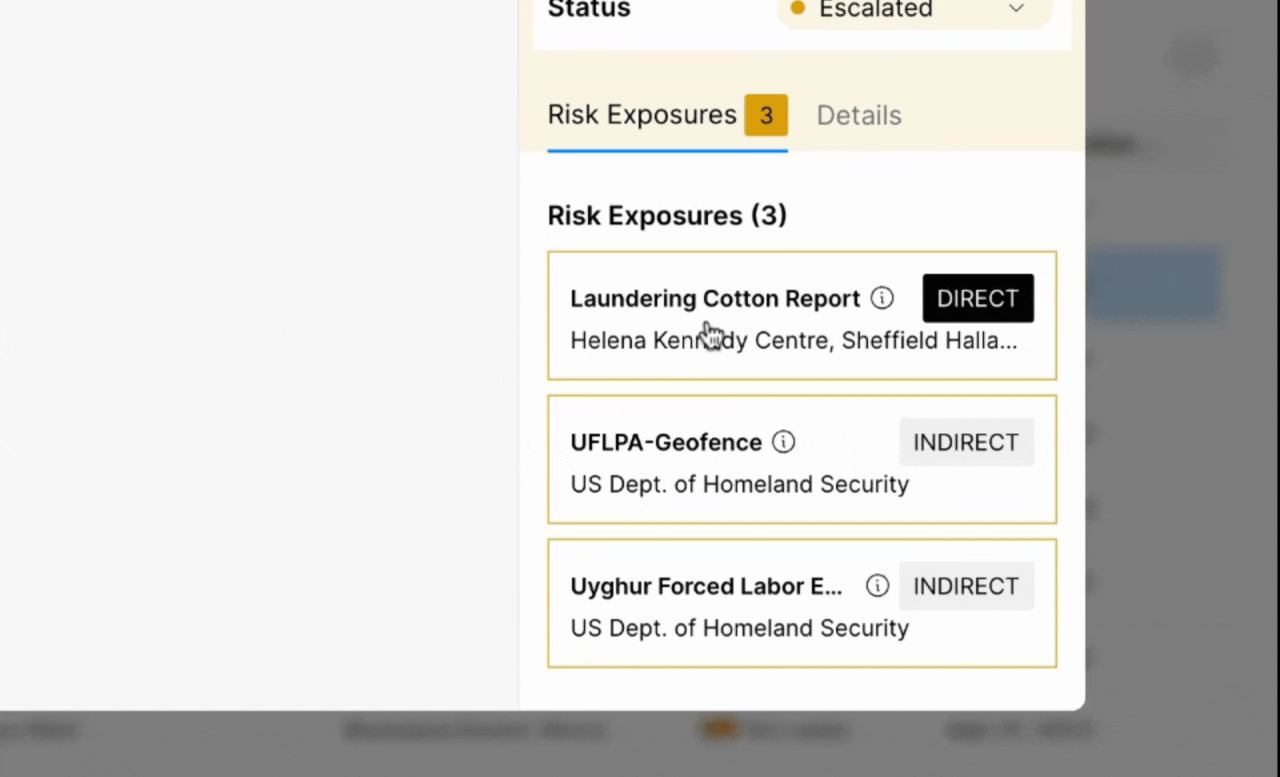Viewport: 1280px width, 777px height.
Task: Click the yellow status dot beside Escalated
Action: [797, 8]
